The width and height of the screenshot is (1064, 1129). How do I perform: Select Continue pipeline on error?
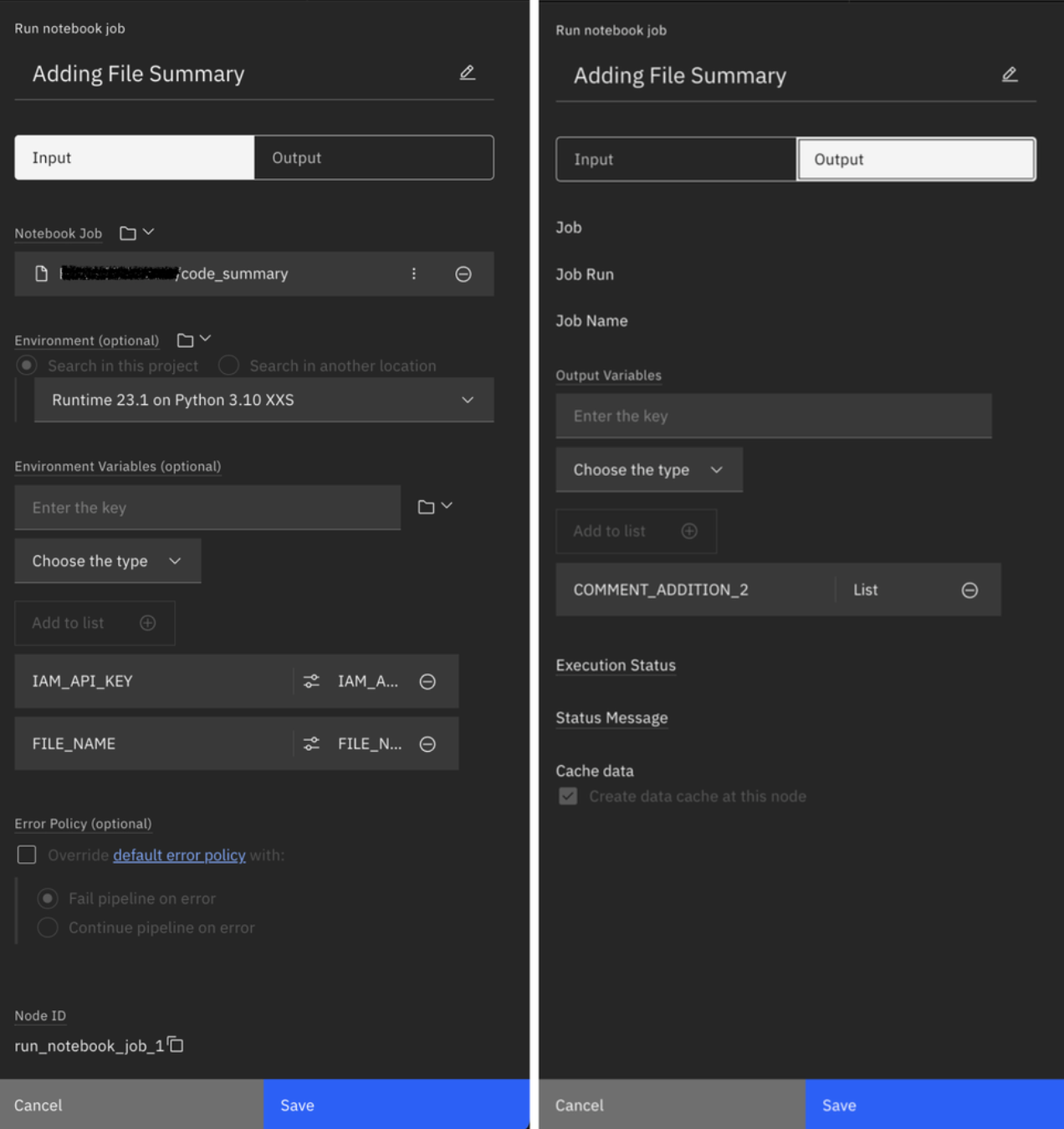(x=48, y=927)
